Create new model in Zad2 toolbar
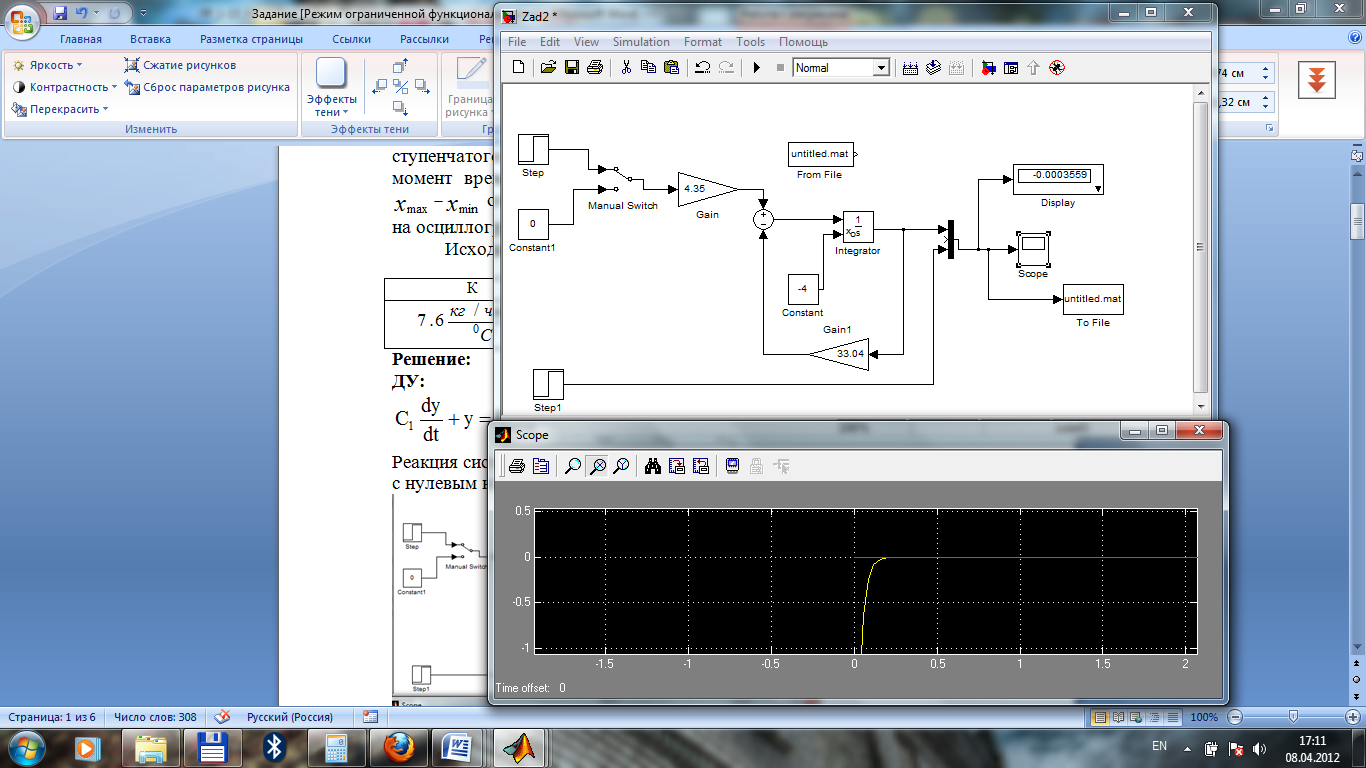This screenshot has width=1366, height=768. tap(518, 67)
